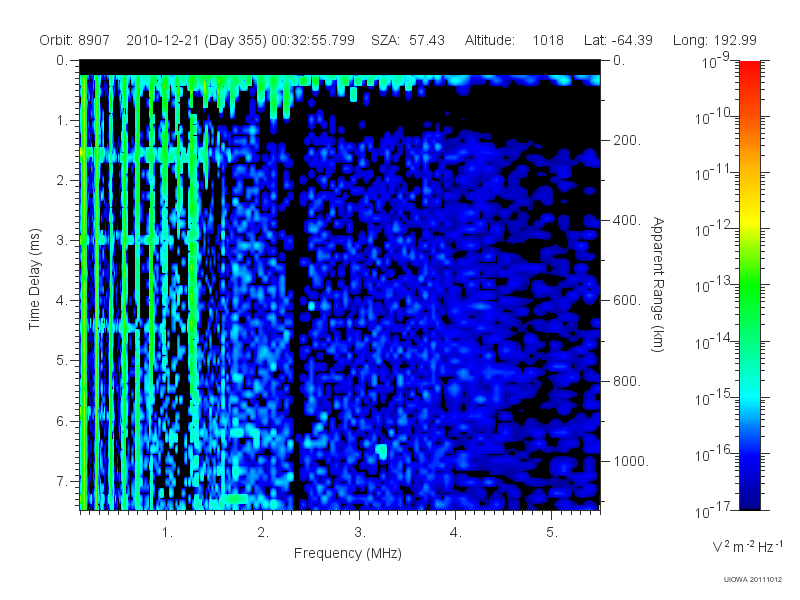Click the 1000. apparent range tick label
Screen dimensions: 800x600
(x=631, y=461)
